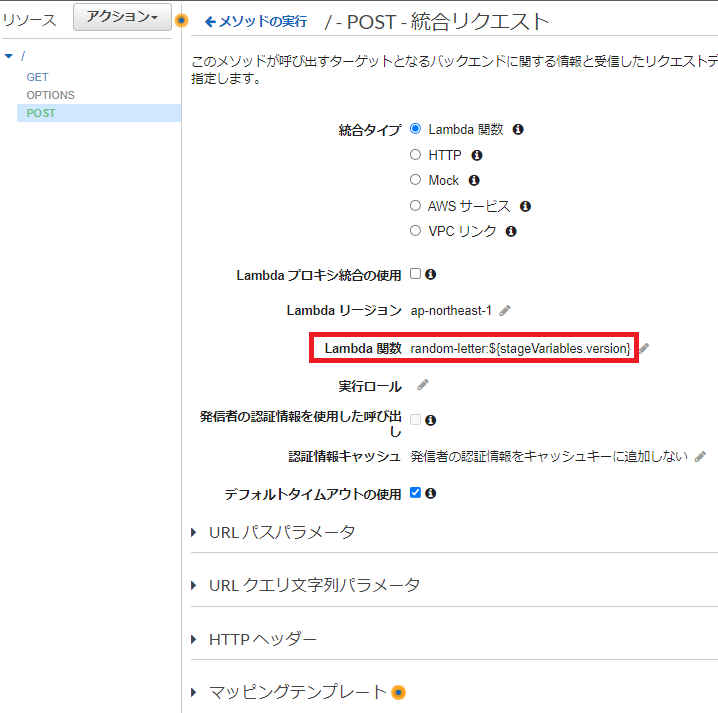
Task: Open the アクション dropdown button
Action: click(x=122, y=17)
